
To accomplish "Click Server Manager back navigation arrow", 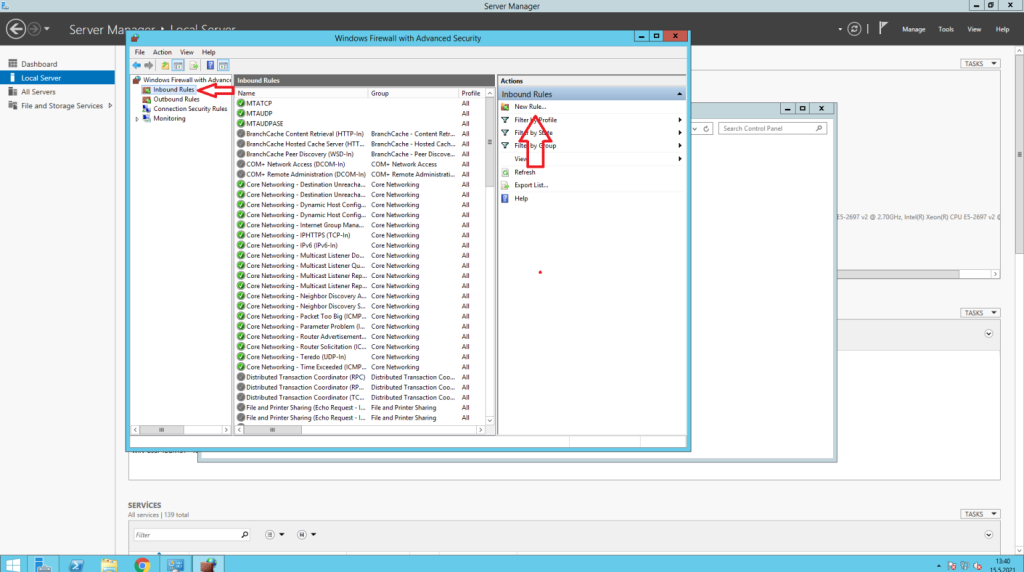I will [x=16, y=29].
